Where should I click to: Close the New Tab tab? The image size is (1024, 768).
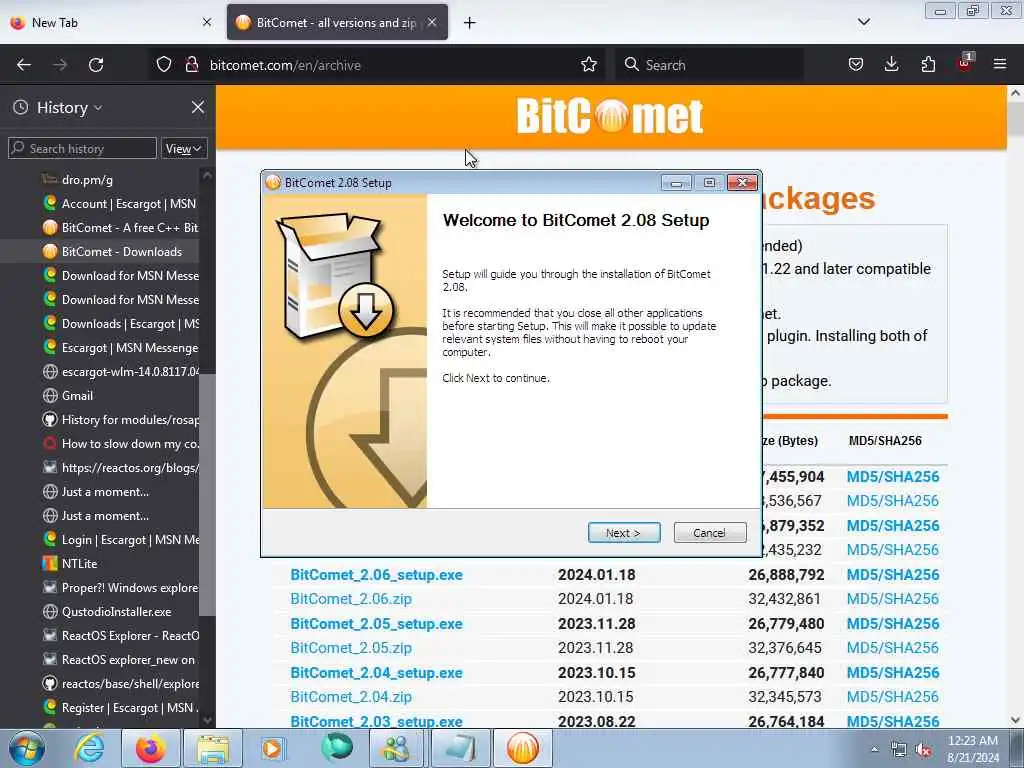click(x=206, y=22)
